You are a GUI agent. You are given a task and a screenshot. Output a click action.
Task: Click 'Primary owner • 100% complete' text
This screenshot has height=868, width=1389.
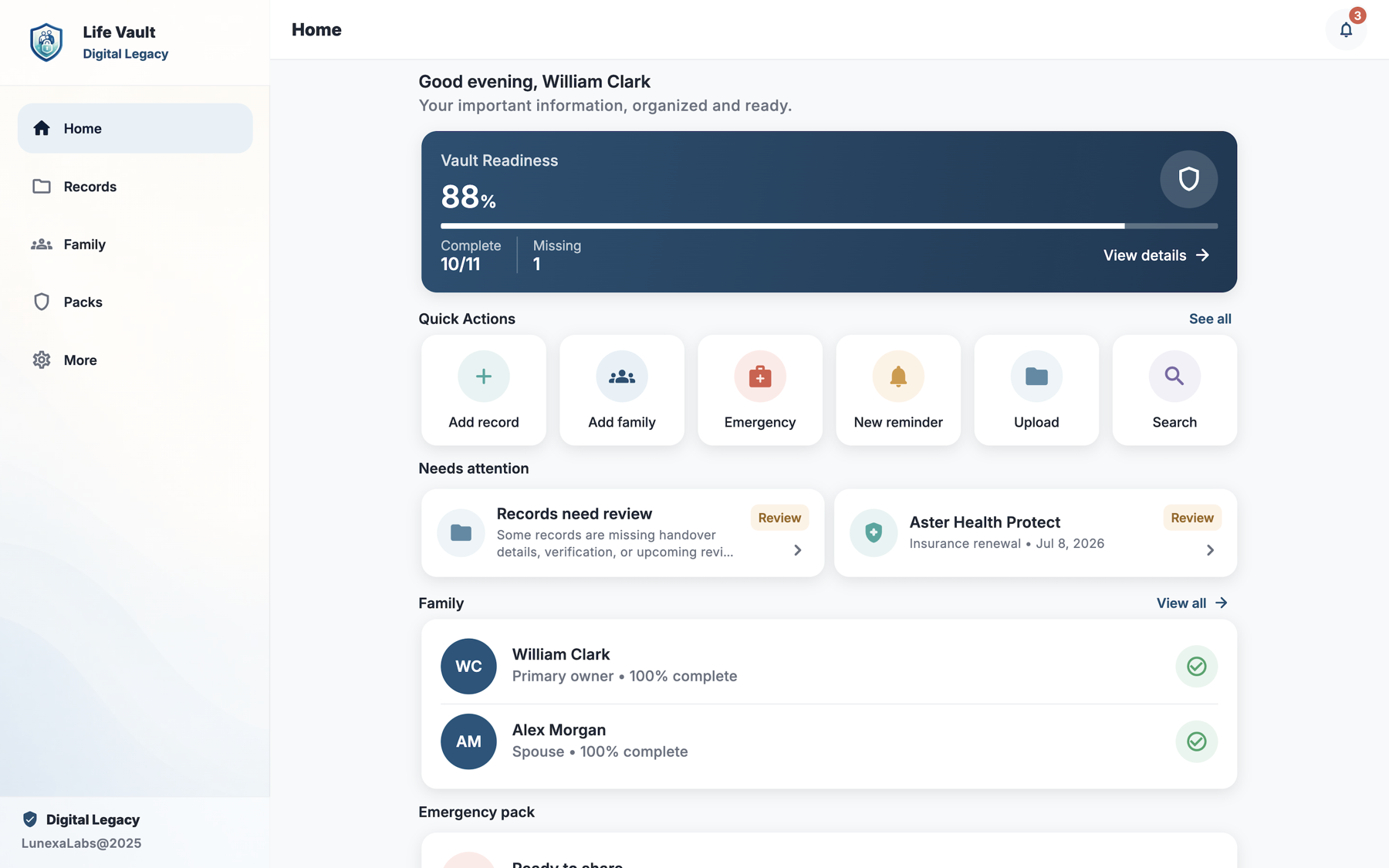coord(624,677)
